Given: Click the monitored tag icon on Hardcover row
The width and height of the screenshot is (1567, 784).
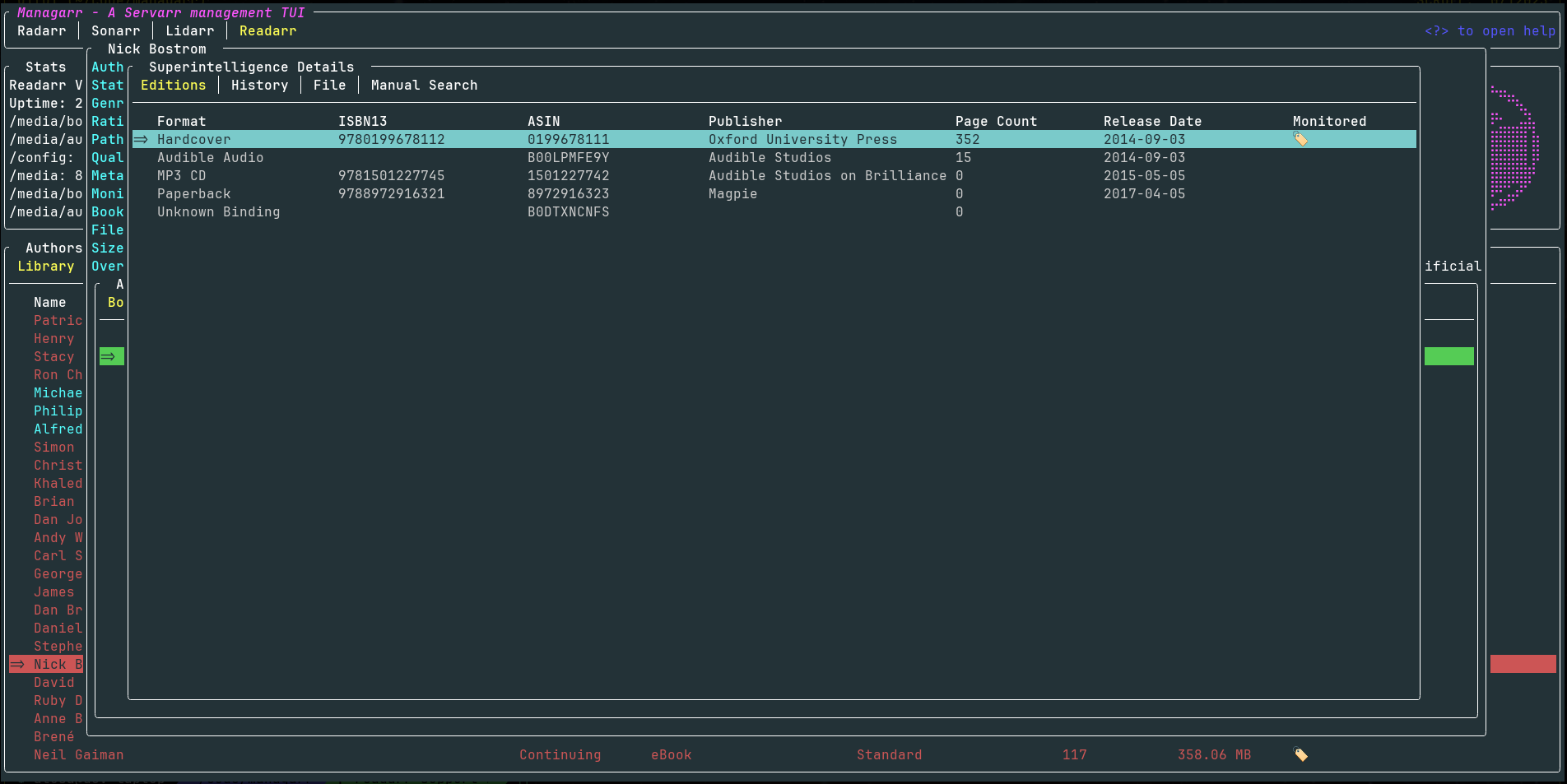Looking at the screenshot, I should click(x=1300, y=139).
